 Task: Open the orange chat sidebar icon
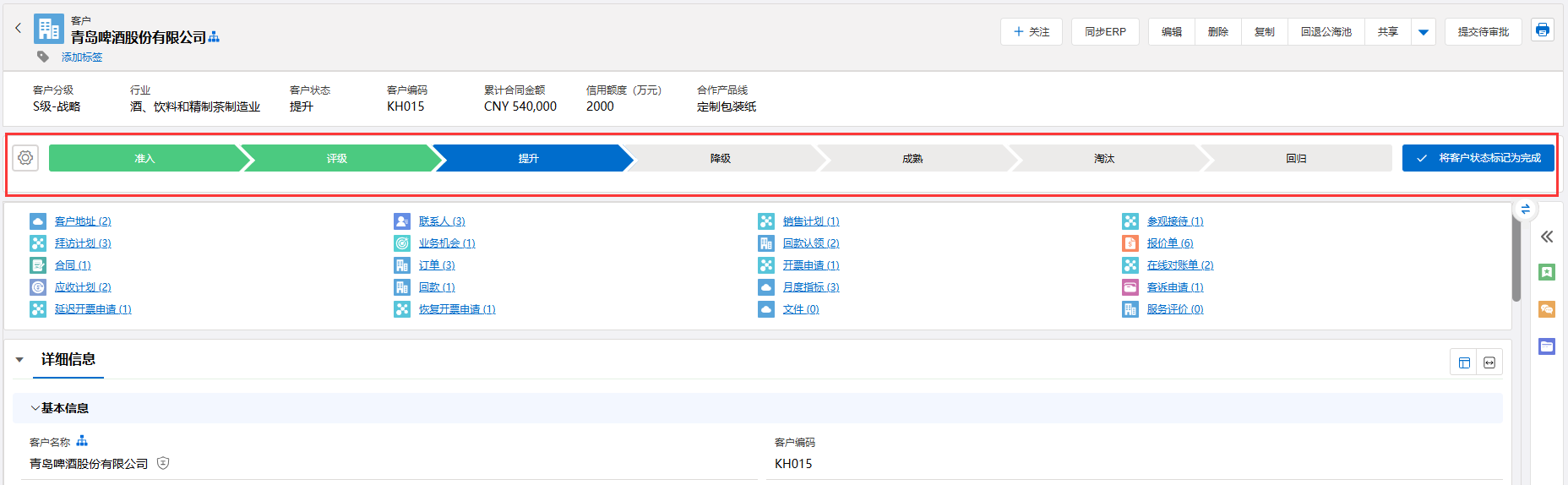(x=1546, y=309)
